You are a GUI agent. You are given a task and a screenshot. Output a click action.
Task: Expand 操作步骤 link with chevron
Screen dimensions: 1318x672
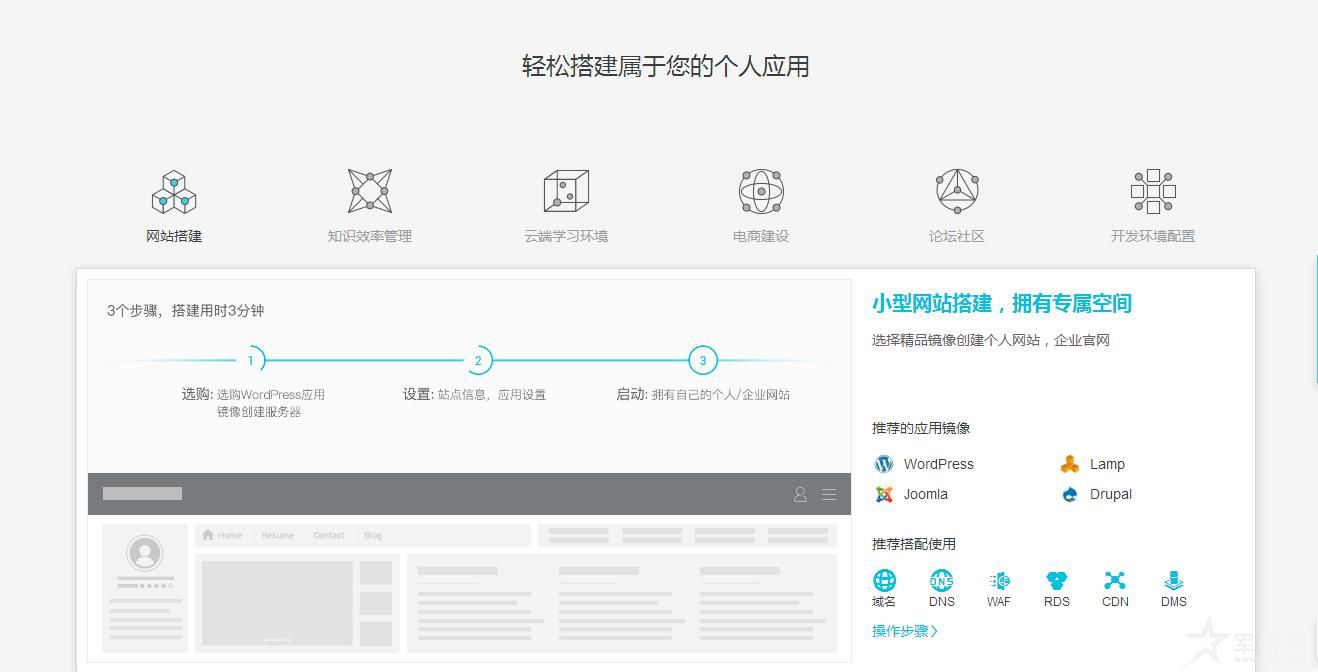[905, 631]
